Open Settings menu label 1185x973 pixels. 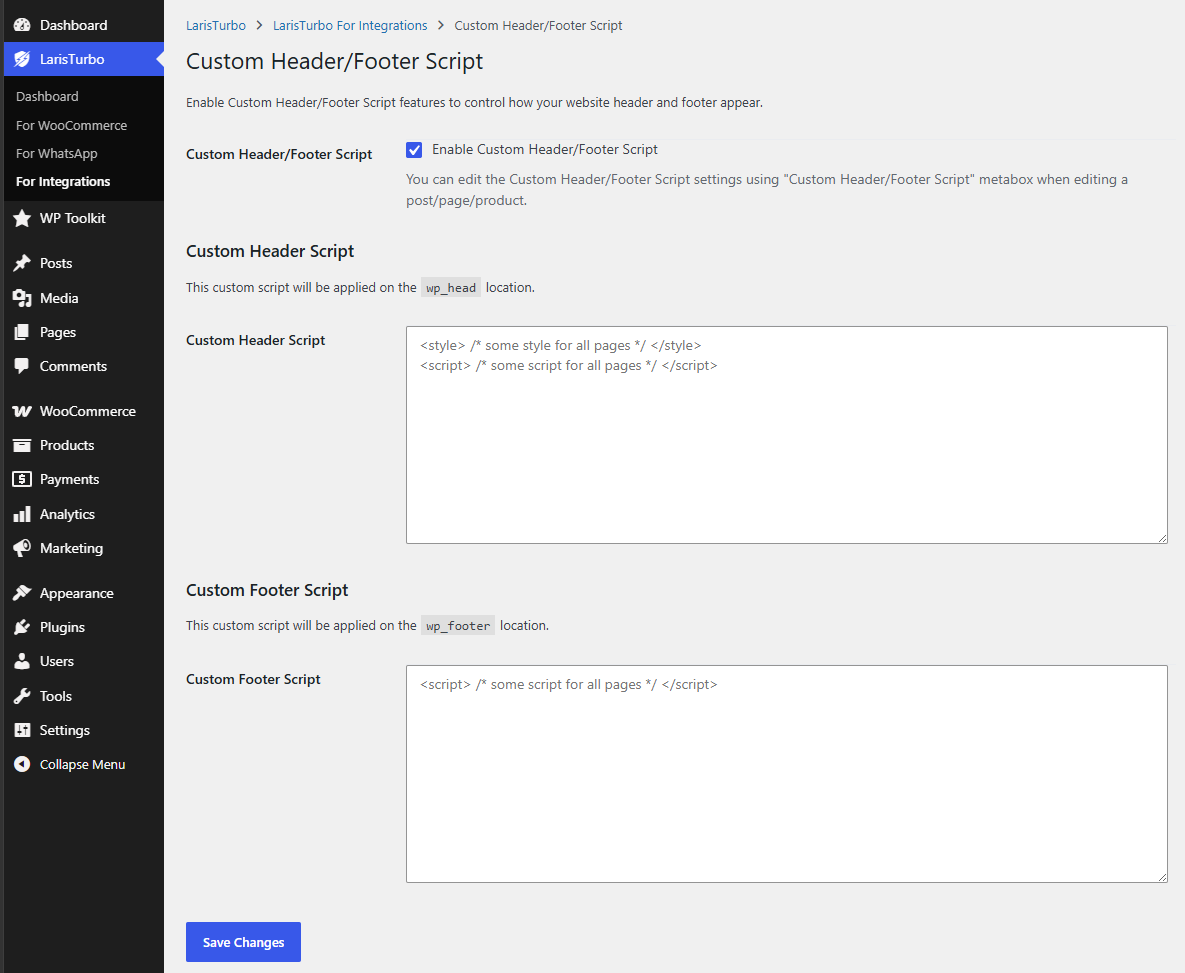pos(64,730)
